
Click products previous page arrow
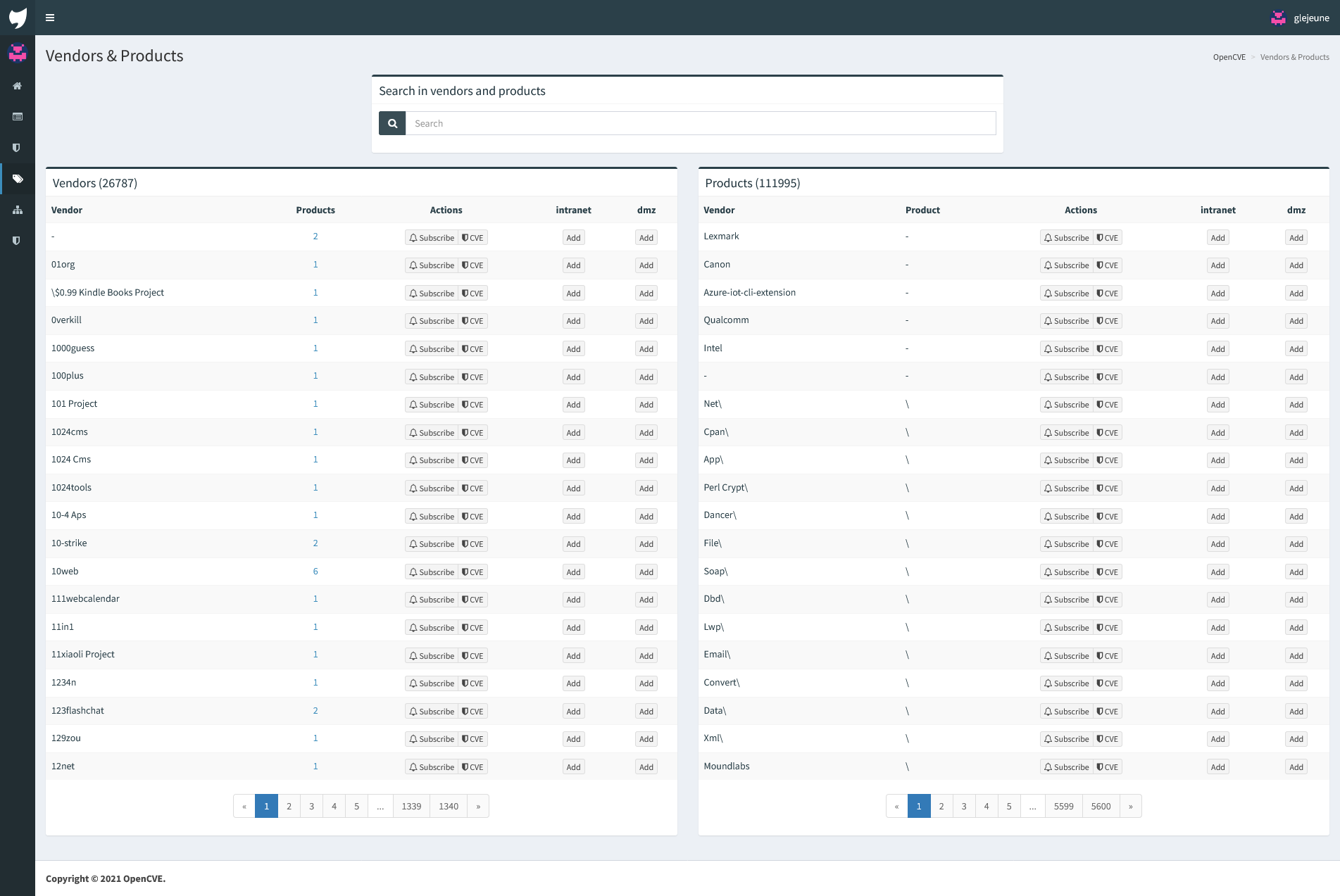pyautogui.click(x=896, y=806)
